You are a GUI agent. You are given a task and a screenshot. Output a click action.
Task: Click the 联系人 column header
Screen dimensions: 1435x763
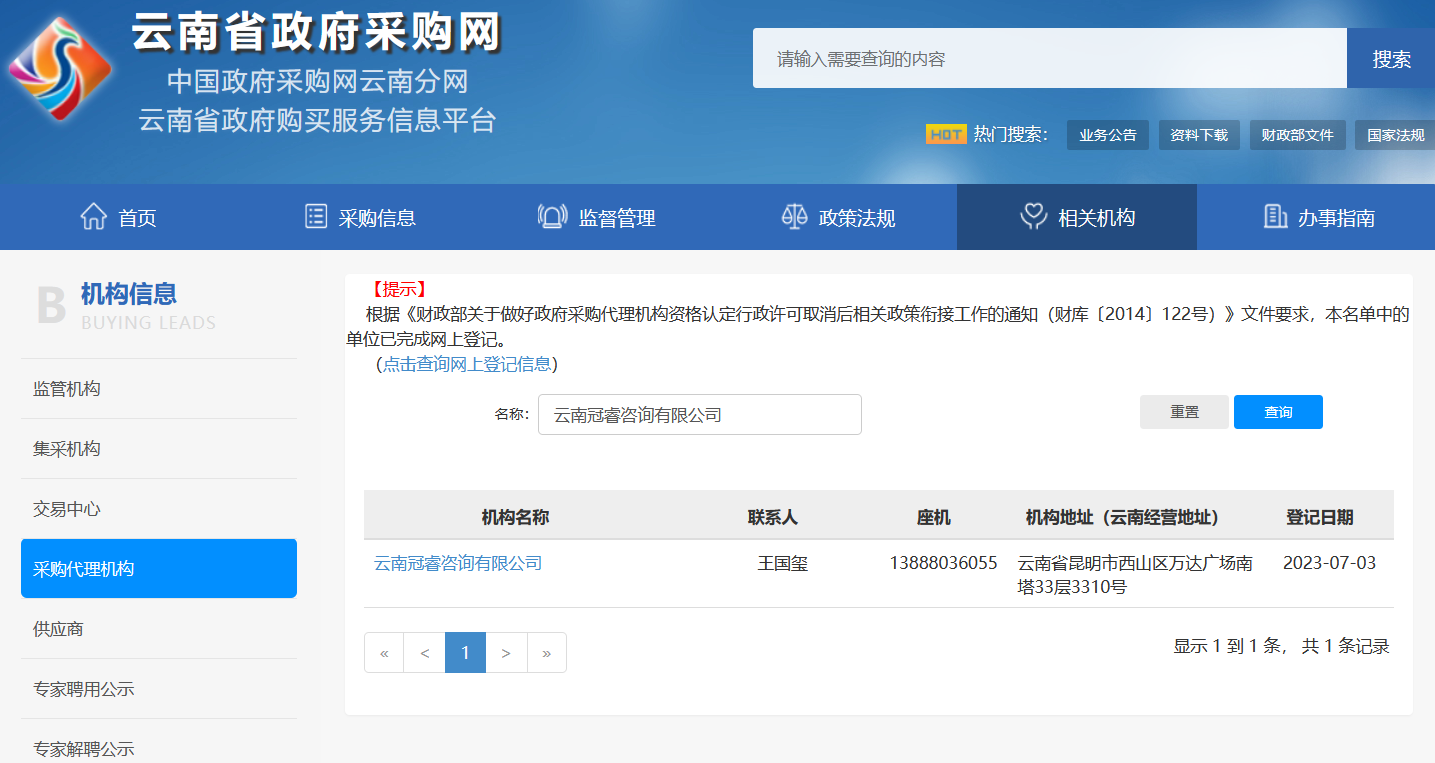click(x=772, y=517)
